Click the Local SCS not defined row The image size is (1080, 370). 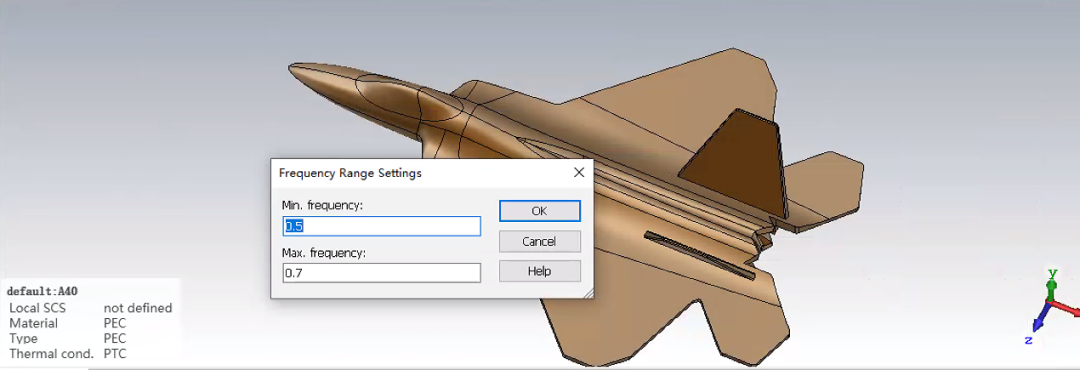pyautogui.click(x=90, y=308)
